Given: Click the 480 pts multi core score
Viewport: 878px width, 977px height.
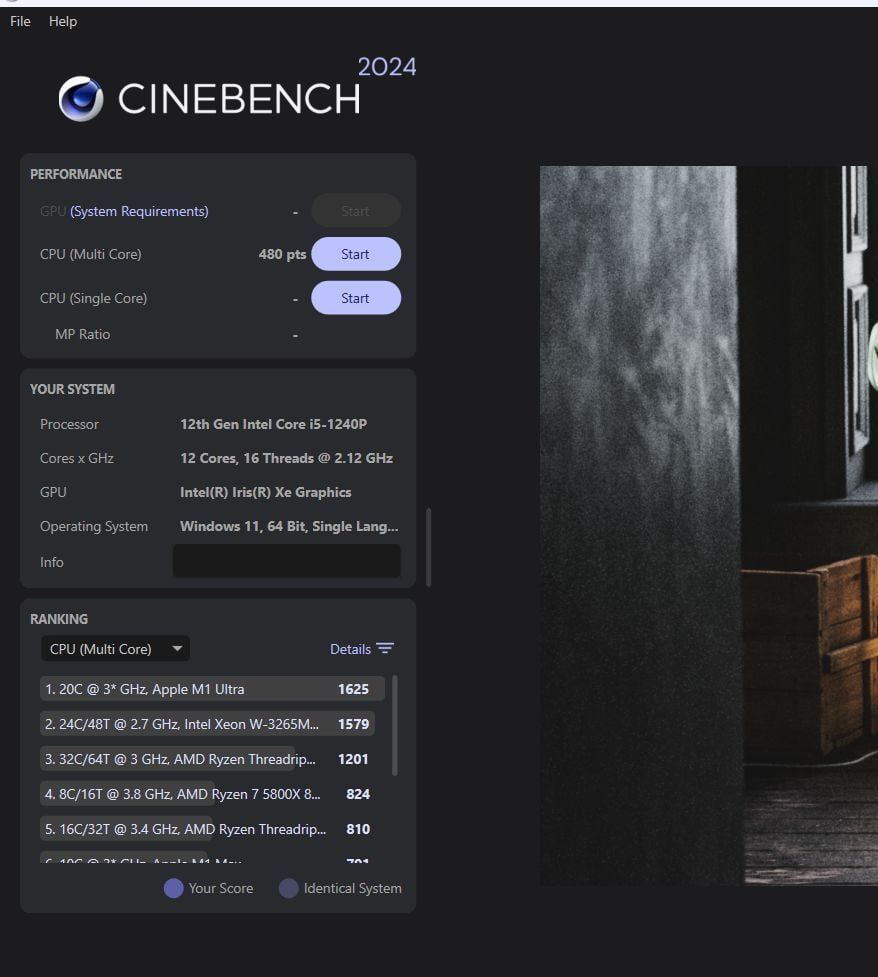Looking at the screenshot, I should point(282,254).
